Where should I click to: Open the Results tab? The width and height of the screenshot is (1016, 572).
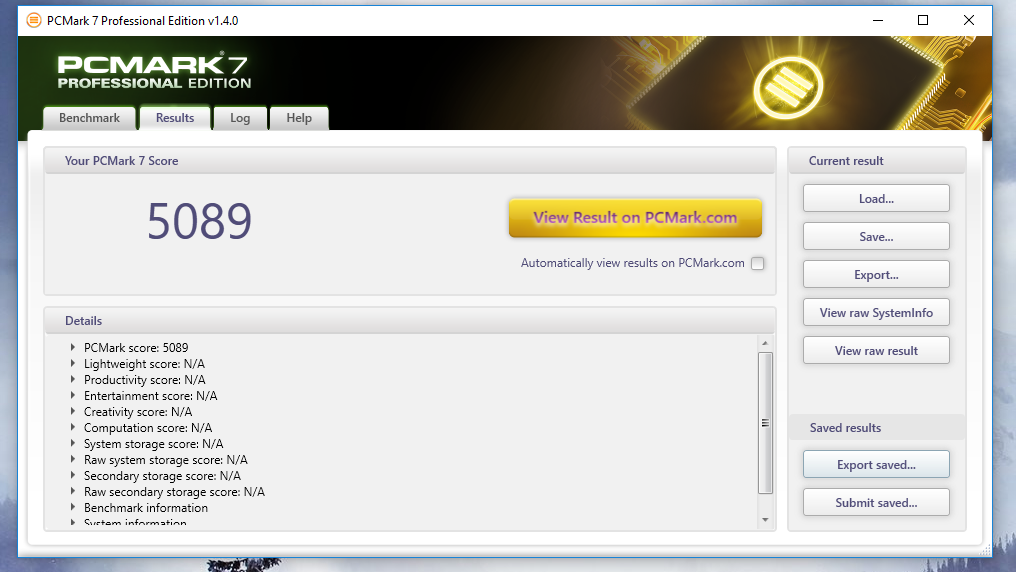click(x=175, y=118)
